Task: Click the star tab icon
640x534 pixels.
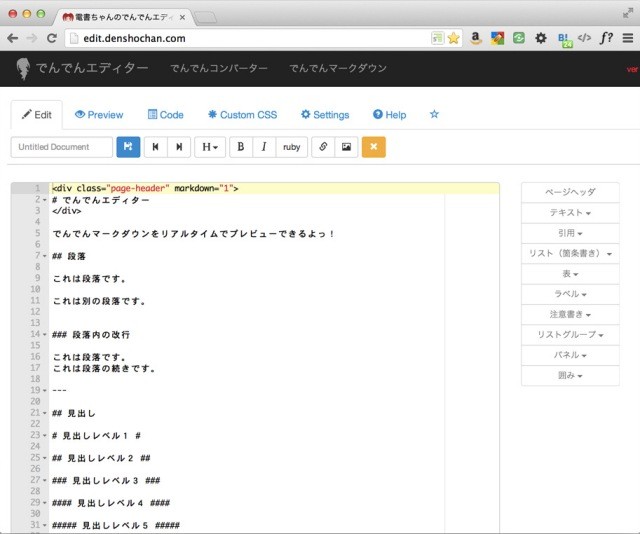Action: pyautogui.click(x=434, y=114)
